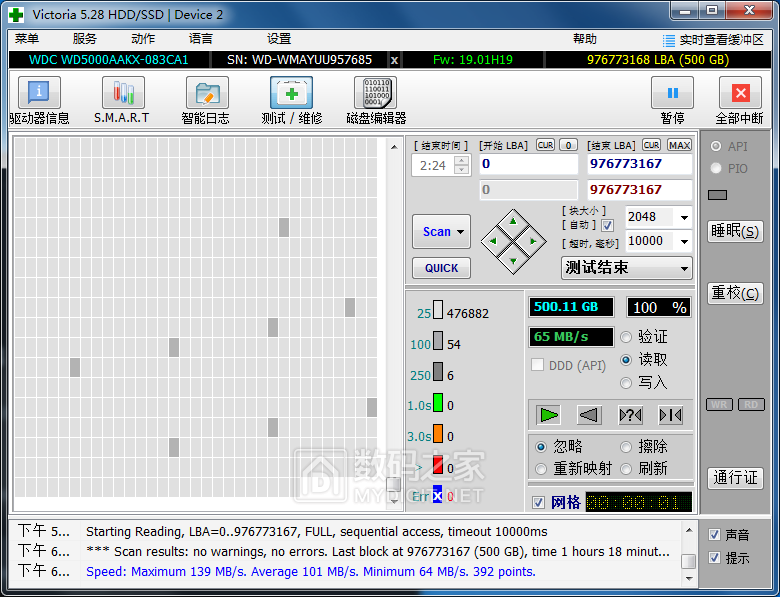
Task: Click the RD indicator button
Action: tap(751, 404)
